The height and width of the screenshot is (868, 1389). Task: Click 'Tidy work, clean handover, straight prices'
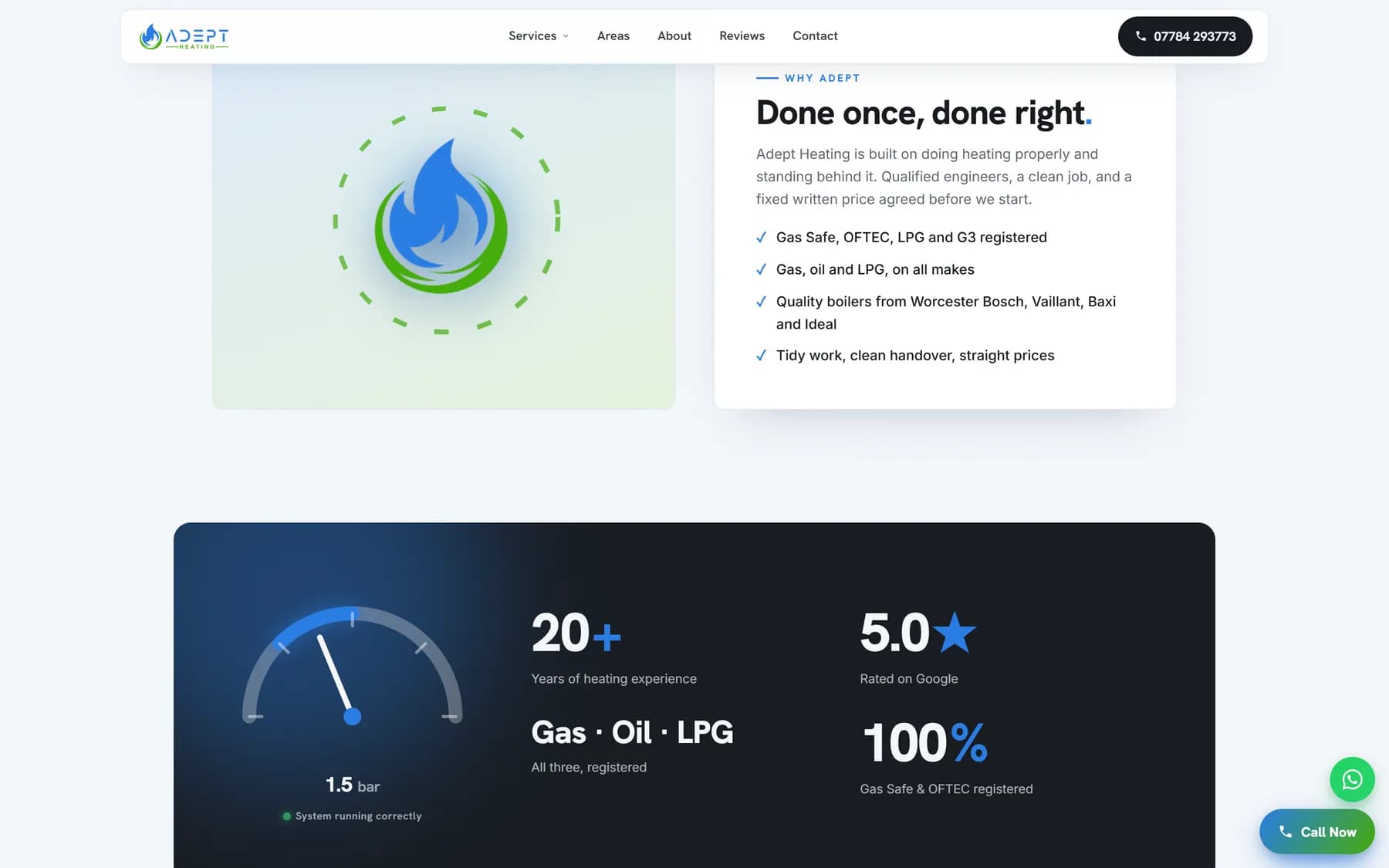pyautogui.click(x=914, y=356)
